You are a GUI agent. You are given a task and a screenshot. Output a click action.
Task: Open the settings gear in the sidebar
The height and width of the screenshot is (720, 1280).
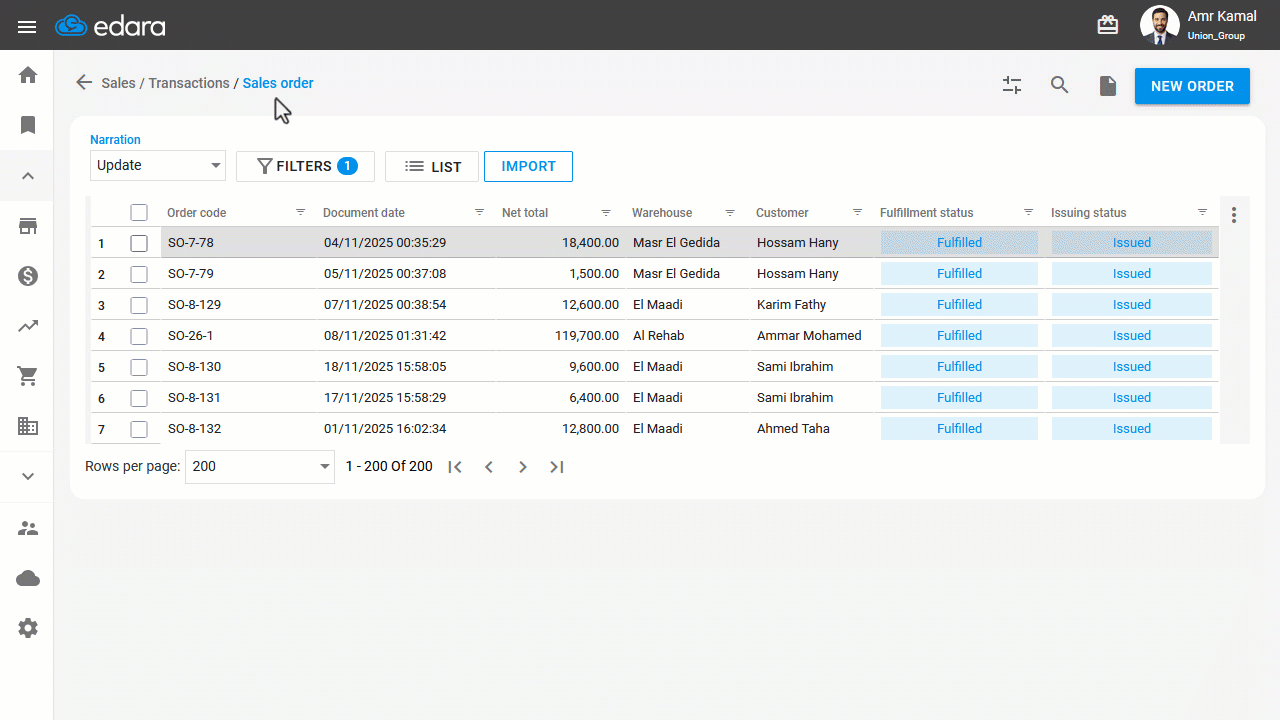28,628
